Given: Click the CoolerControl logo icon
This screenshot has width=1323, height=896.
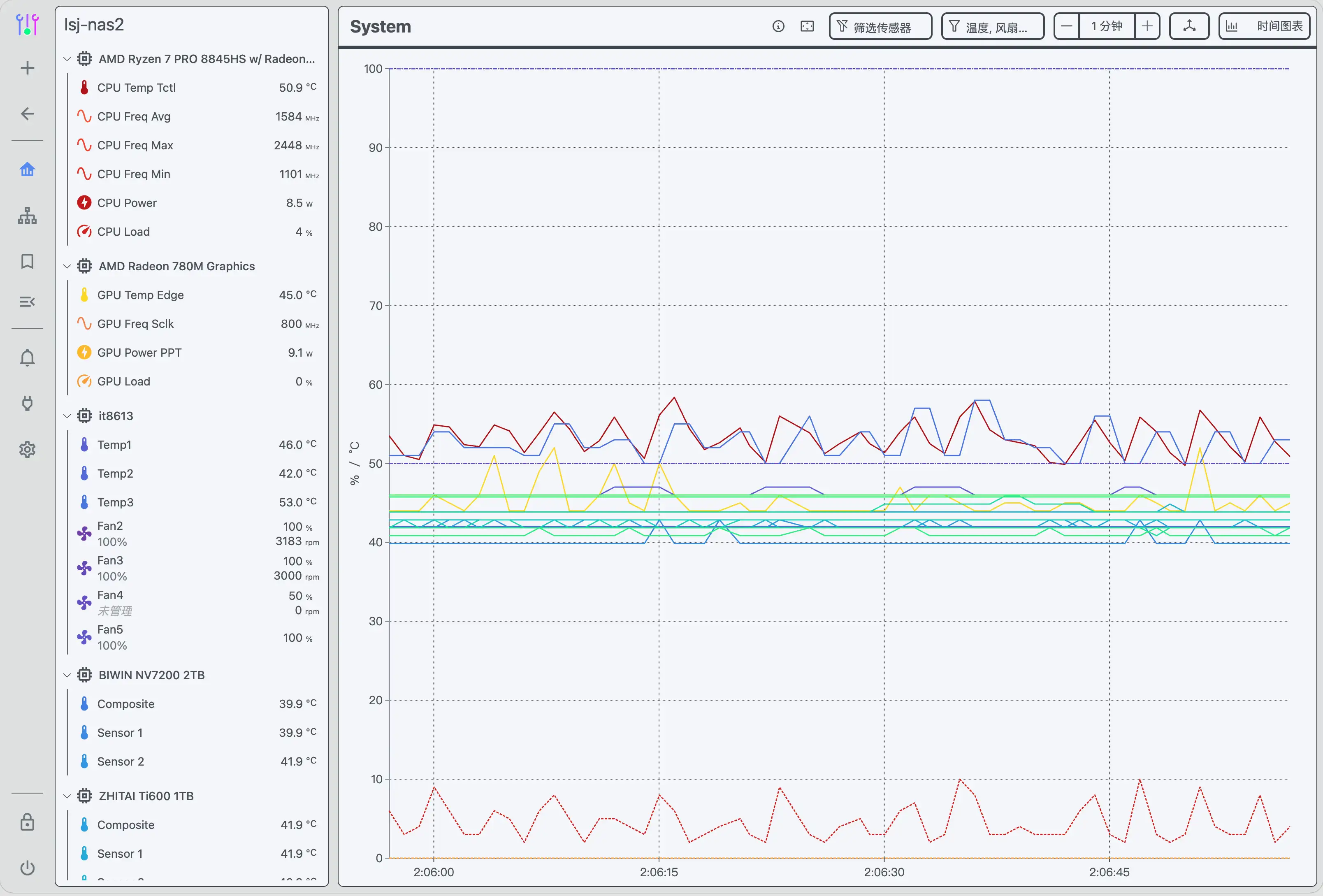Looking at the screenshot, I should coord(27,25).
